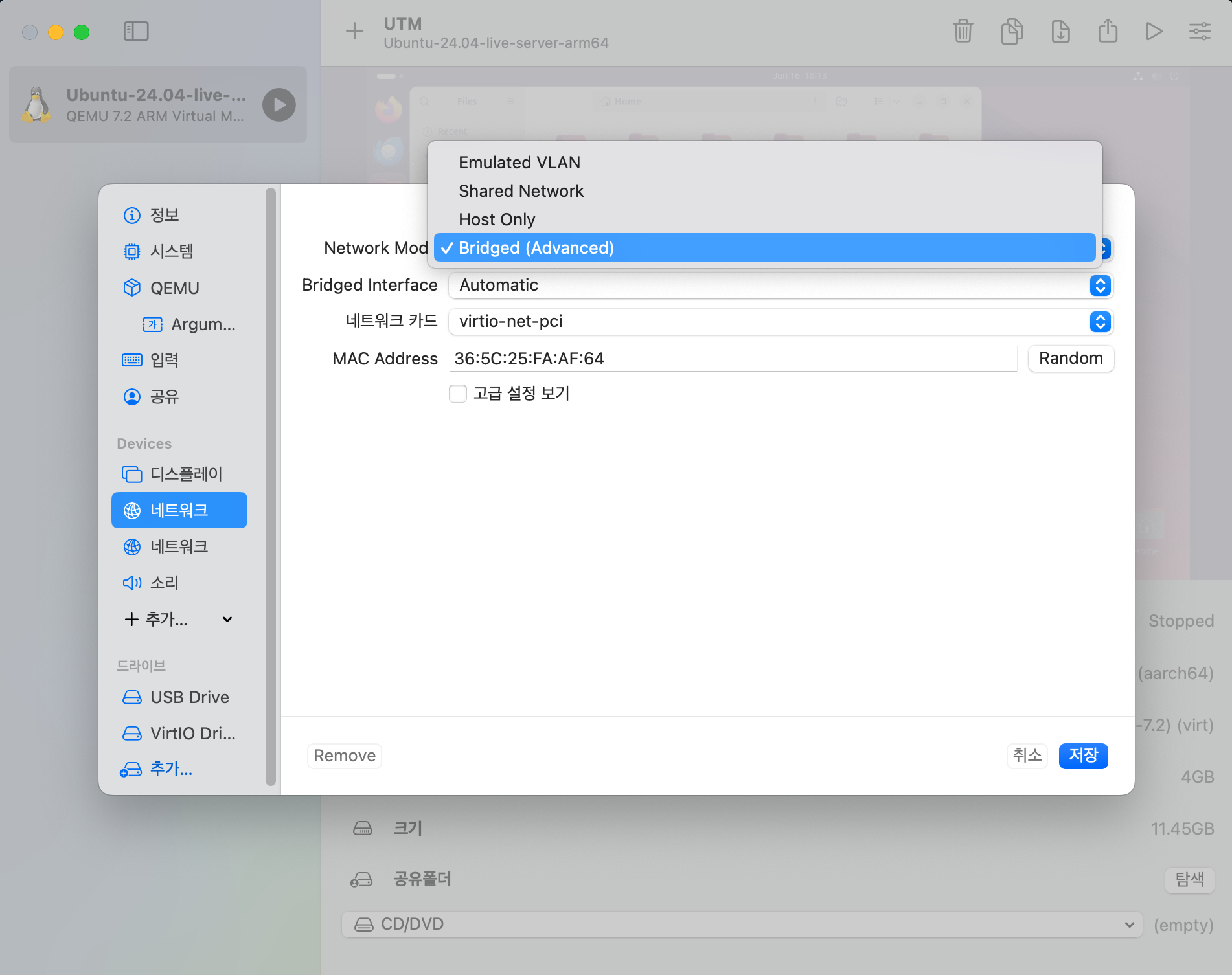
Task: Open 디스플레이 device settings
Action: (x=179, y=474)
